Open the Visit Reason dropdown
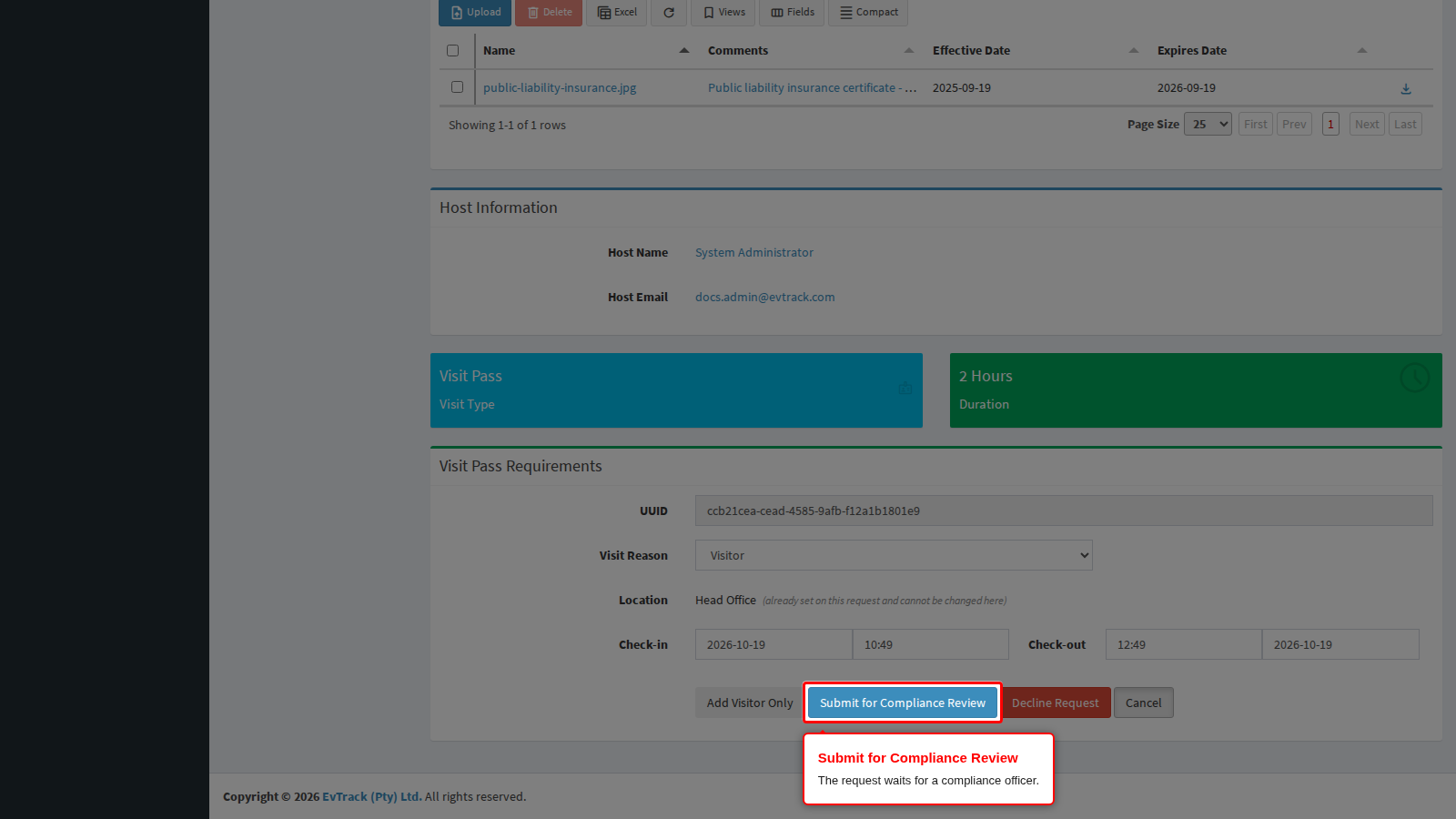Viewport: 1456px width, 819px height. coord(894,555)
